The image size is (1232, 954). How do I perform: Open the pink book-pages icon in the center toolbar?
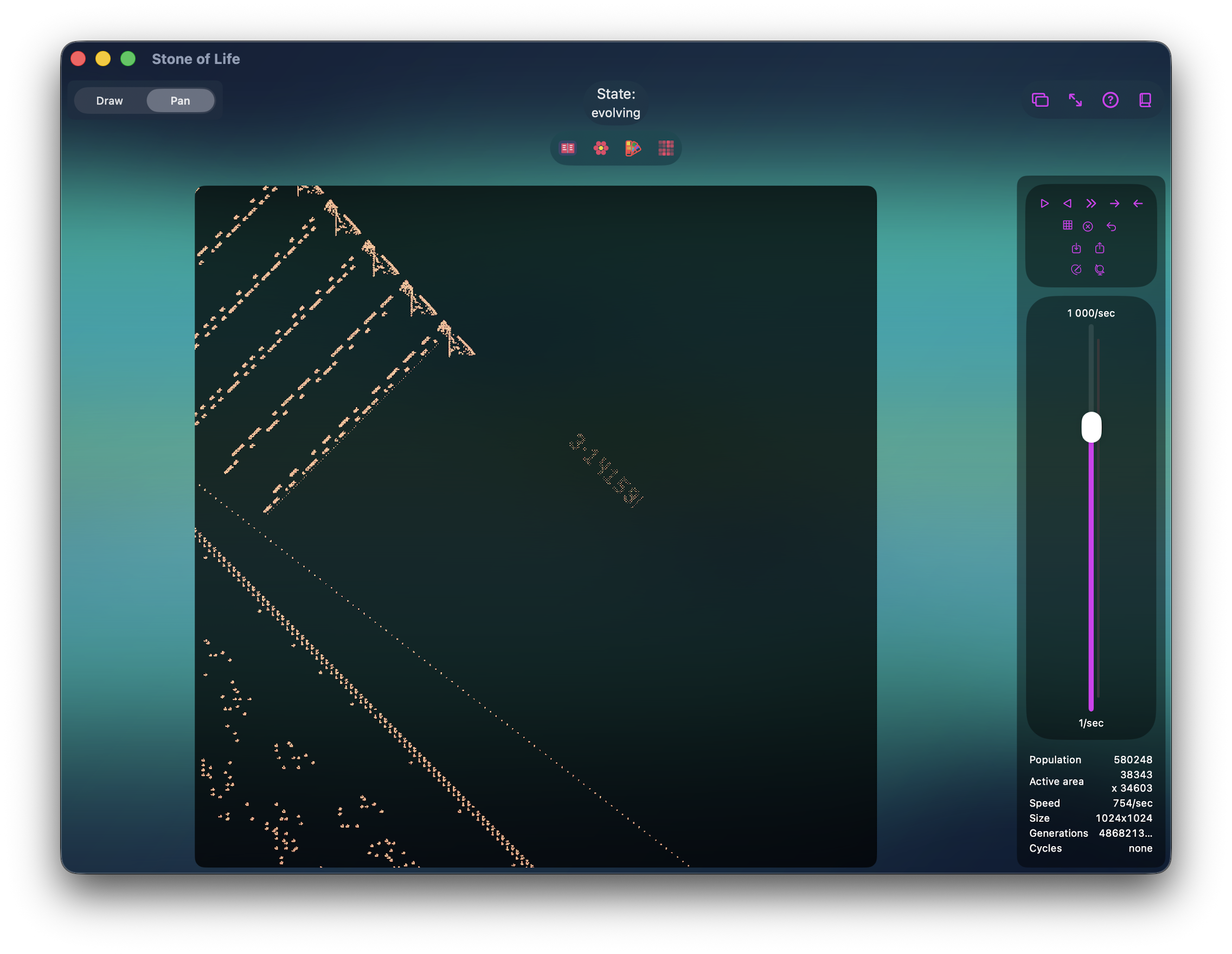568,149
